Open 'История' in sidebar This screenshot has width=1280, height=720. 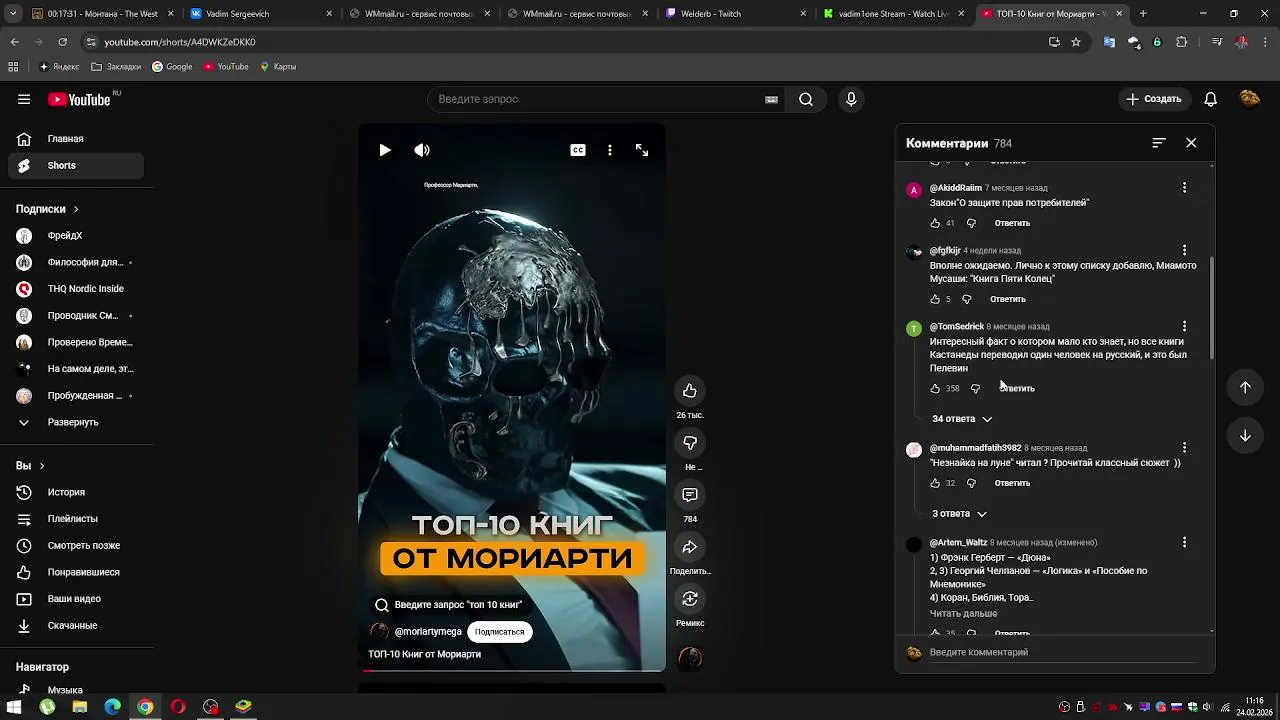point(76,492)
